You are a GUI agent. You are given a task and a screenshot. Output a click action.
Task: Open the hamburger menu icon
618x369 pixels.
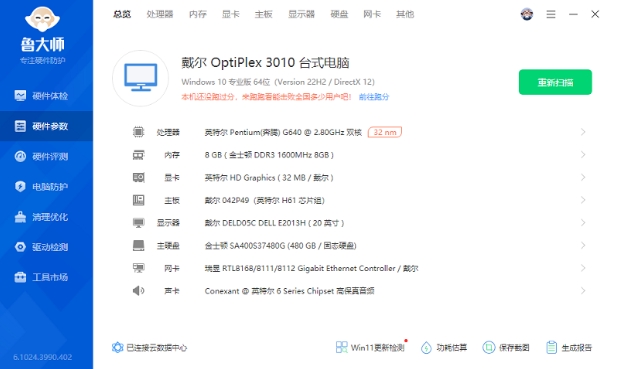coord(551,14)
